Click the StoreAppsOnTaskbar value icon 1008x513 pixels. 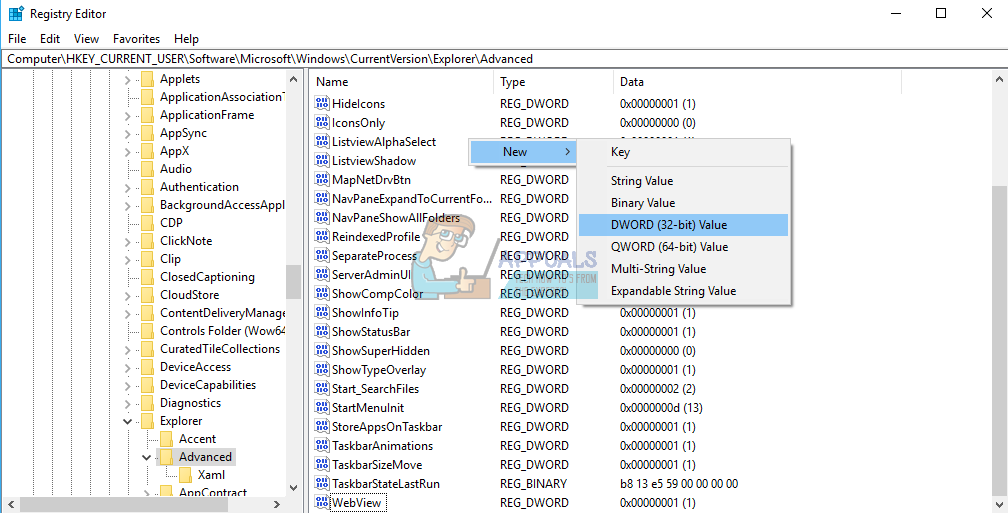(x=321, y=426)
